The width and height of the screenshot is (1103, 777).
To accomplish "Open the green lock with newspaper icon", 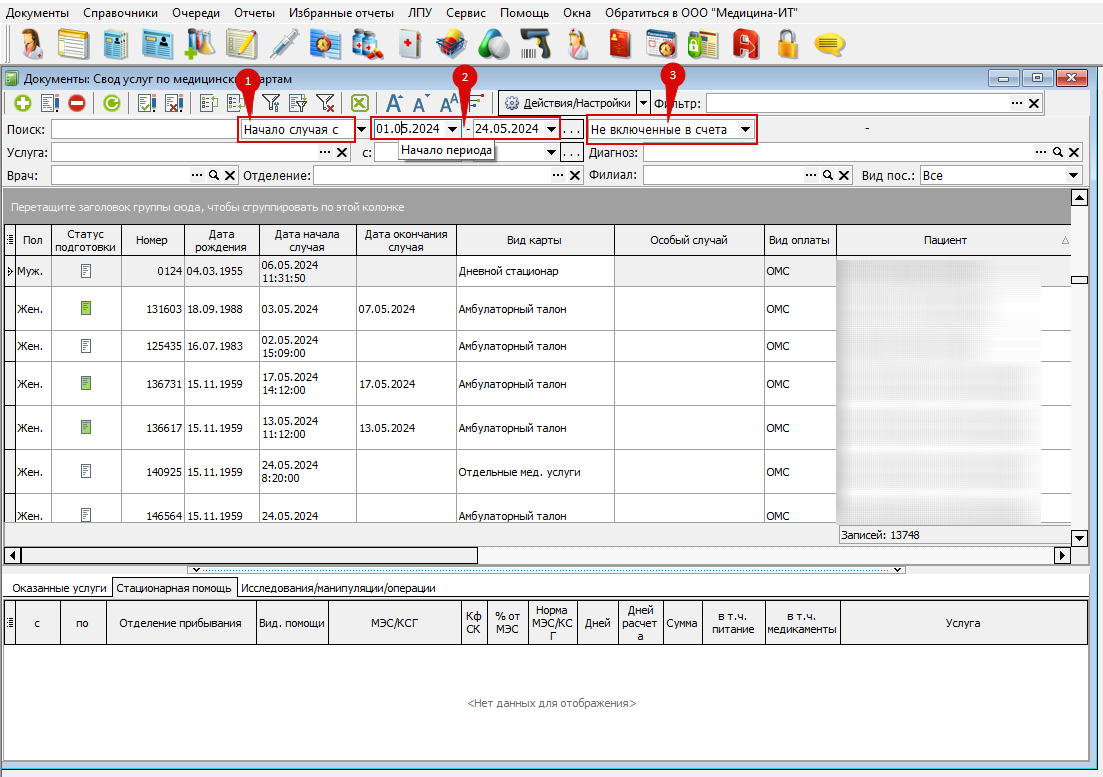I will tap(703, 44).
